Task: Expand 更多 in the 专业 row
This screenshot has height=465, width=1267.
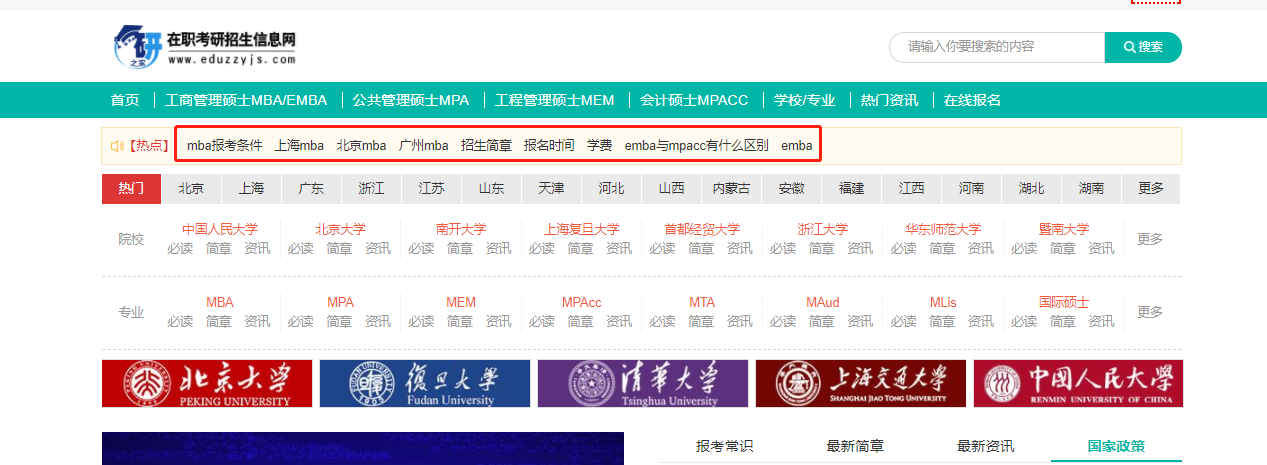Action: click(1150, 312)
